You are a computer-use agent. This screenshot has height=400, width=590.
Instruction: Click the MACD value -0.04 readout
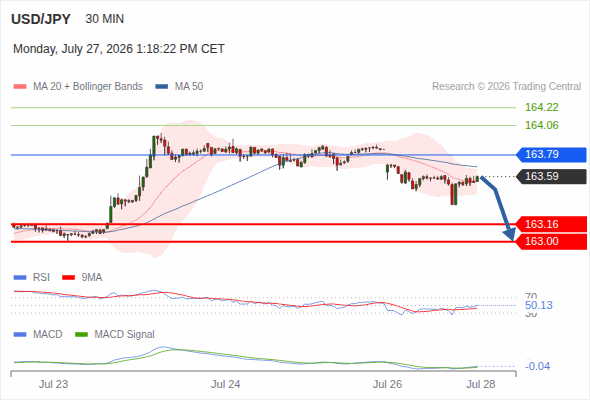coord(537,366)
